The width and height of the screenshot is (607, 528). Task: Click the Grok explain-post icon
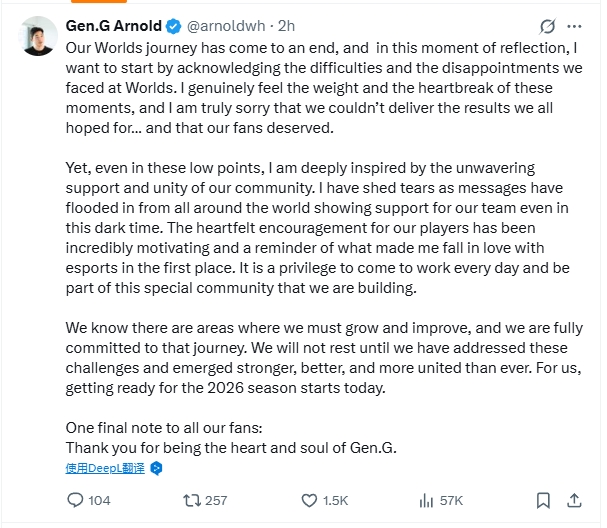pos(547,26)
